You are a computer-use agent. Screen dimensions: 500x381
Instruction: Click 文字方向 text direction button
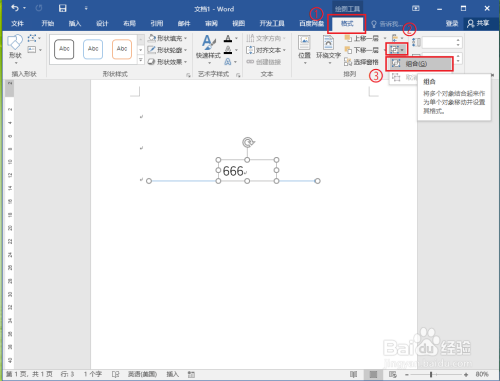pyautogui.click(x=266, y=38)
